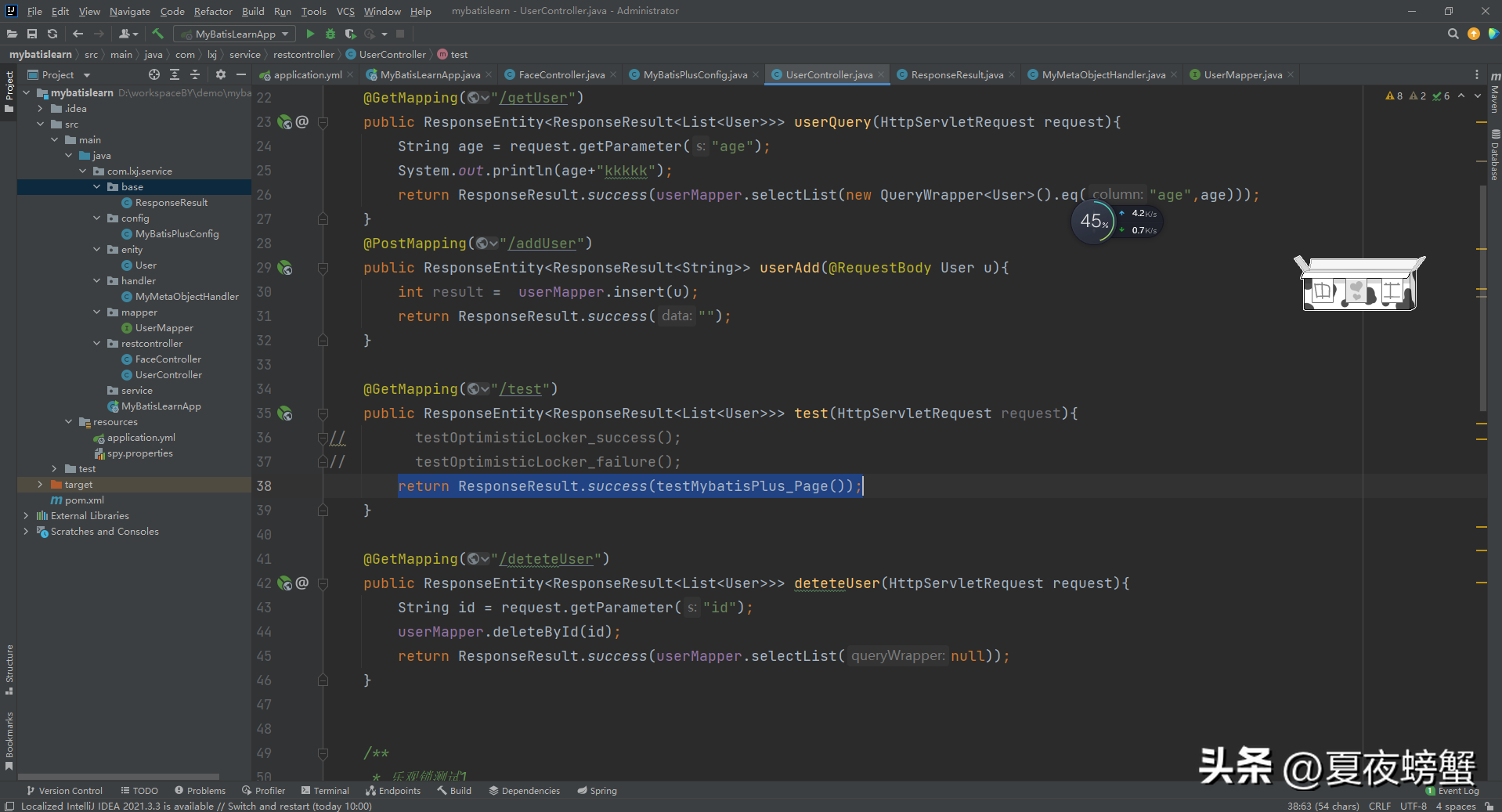Viewport: 1502px width, 812px height.
Task: Build the project with the hammer icon
Action: pos(158,34)
